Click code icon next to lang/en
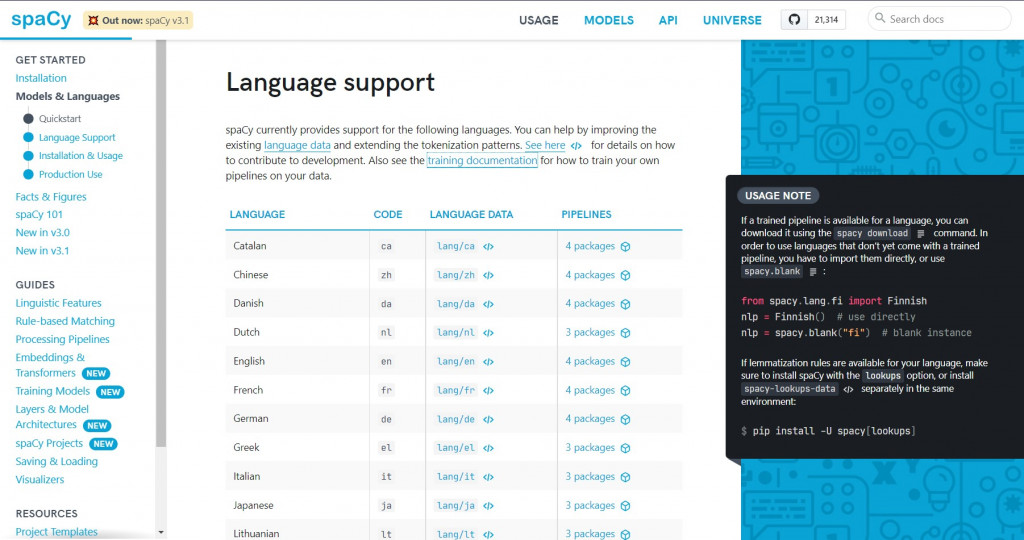Viewport: 1024px width, 540px height. click(x=488, y=362)
